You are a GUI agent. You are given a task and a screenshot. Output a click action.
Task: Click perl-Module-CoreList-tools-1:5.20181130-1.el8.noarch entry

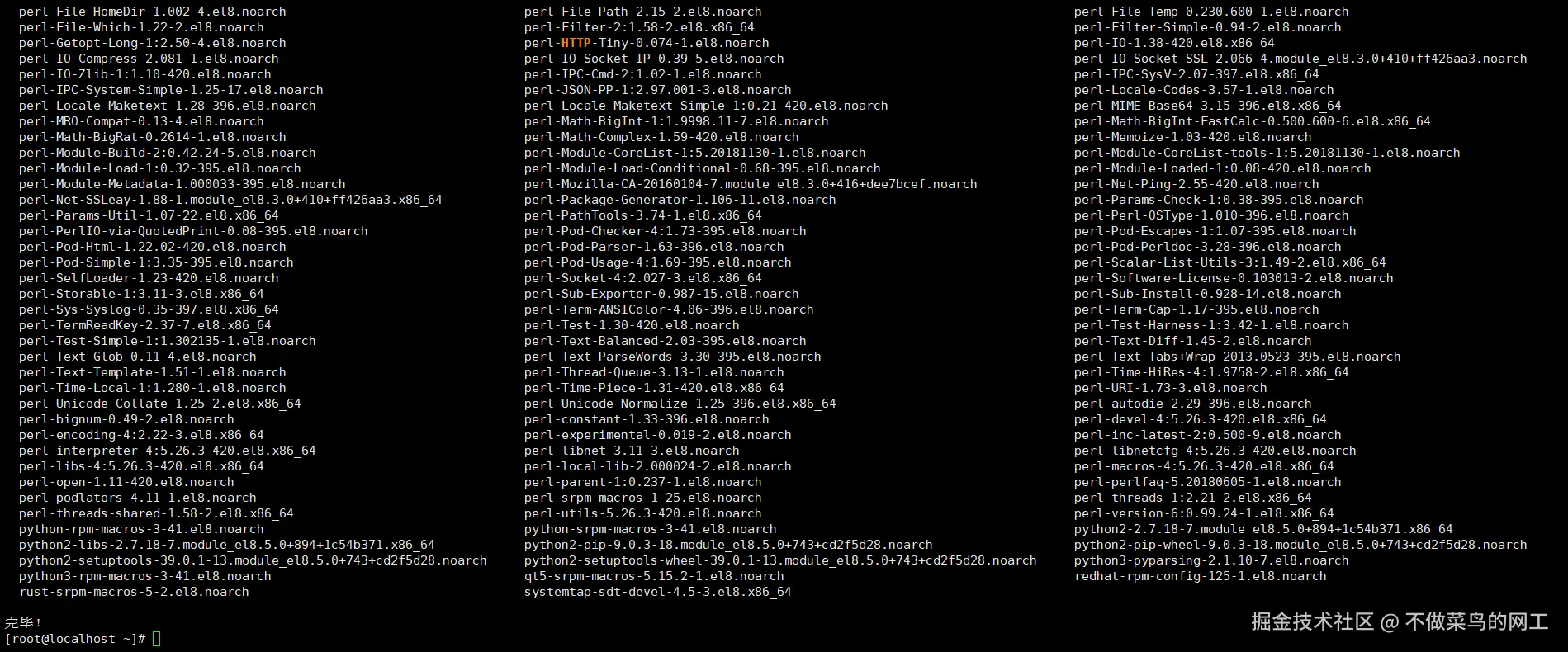click(x=1267, y=153)
